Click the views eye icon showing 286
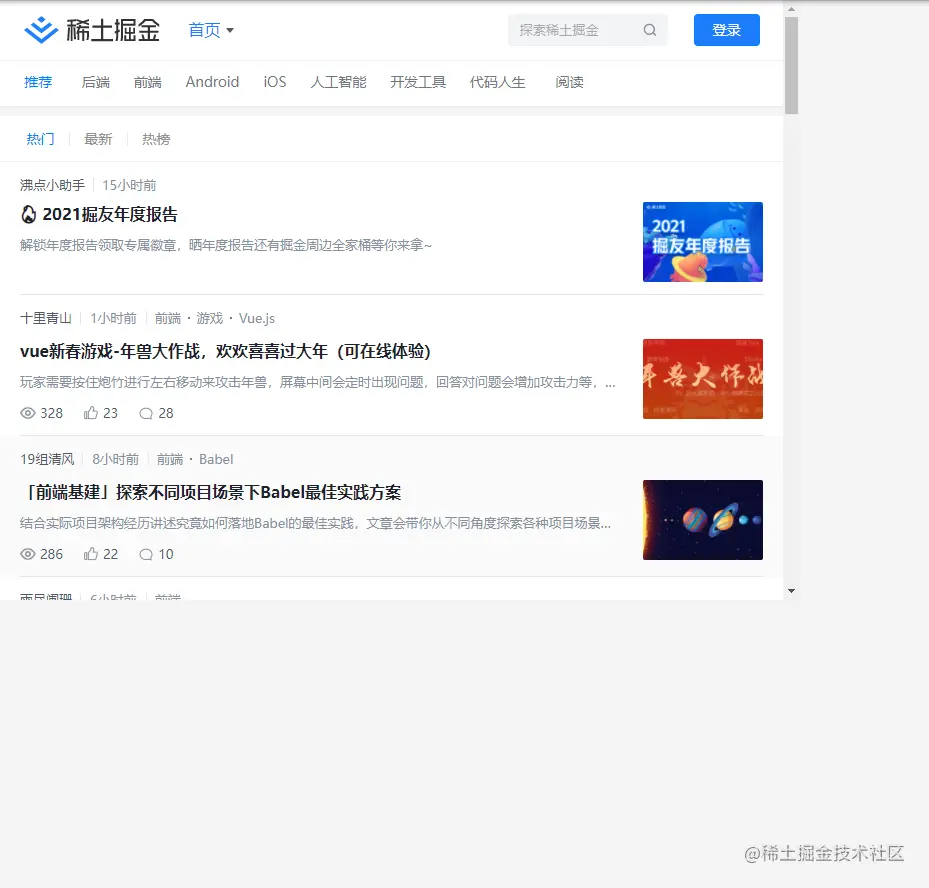The image size is (929, 888). 28,554
